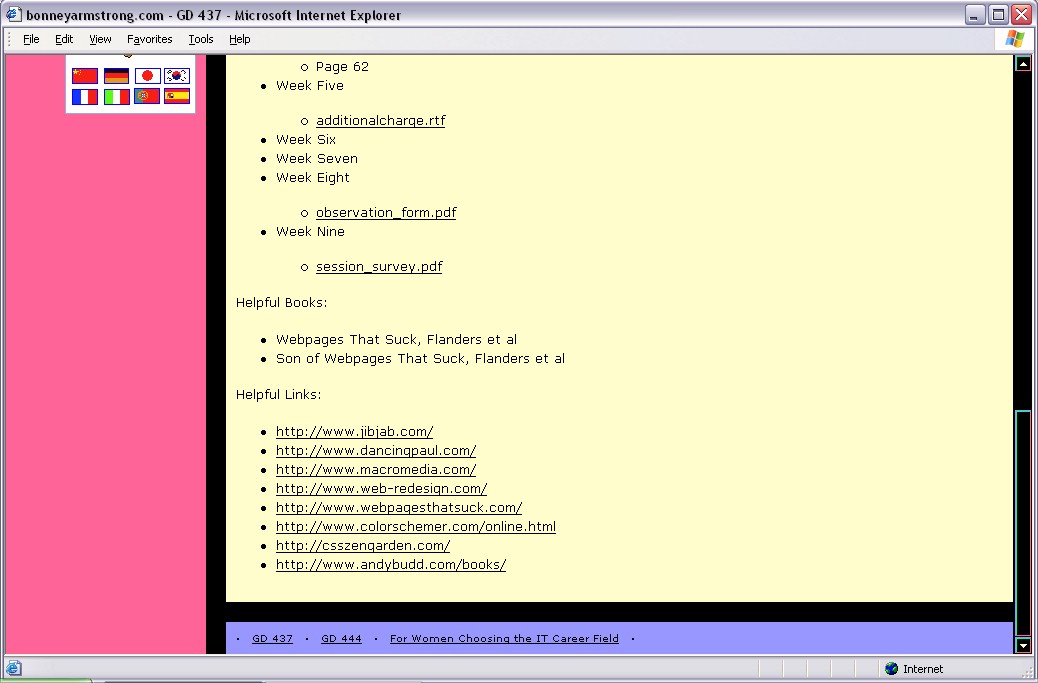This screenshot has height=683, width=1038.
Task: Go to the GD 444 footer link
Action: click(341, 639)
